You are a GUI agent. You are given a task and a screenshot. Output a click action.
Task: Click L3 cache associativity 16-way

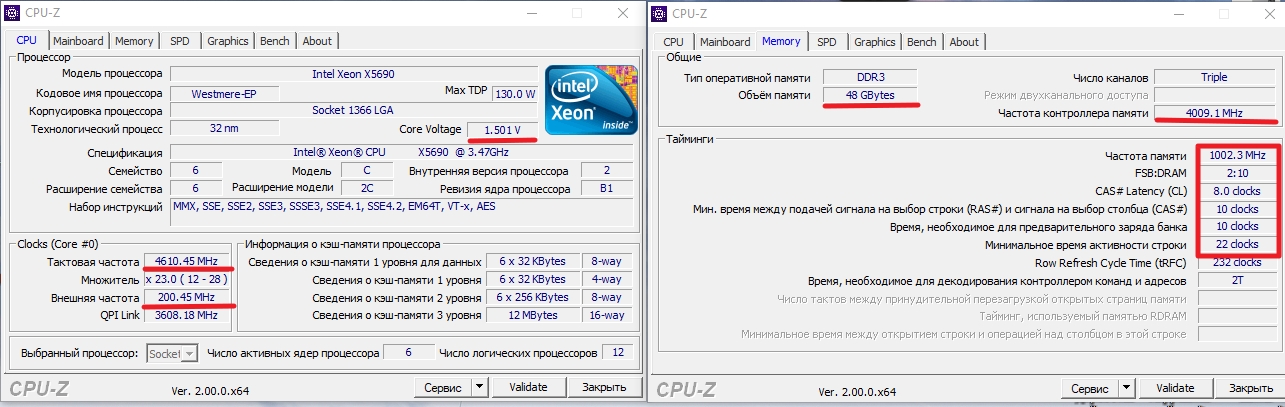point(607,315)
